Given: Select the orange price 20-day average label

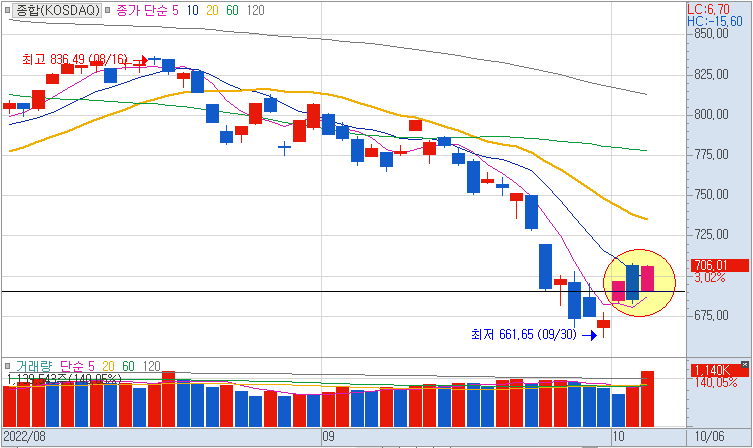Looking at the screenshot, I should coord(212,10).
